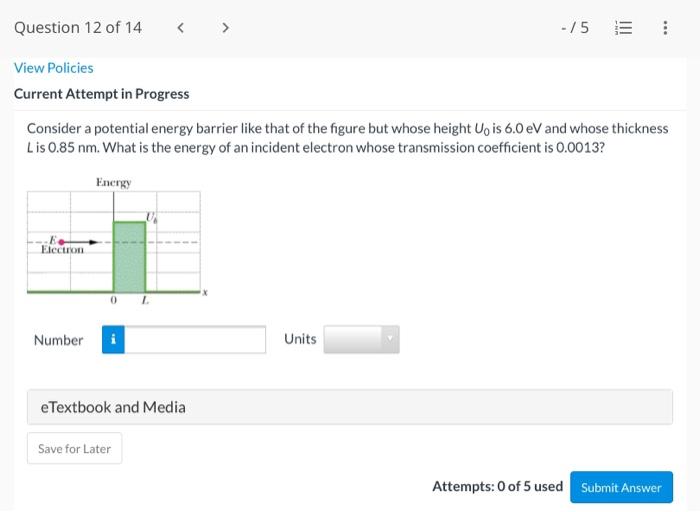This screenshot has width=700, height=512.
Task: Click the blue info icon beside Number
Action: coord(113,339)
